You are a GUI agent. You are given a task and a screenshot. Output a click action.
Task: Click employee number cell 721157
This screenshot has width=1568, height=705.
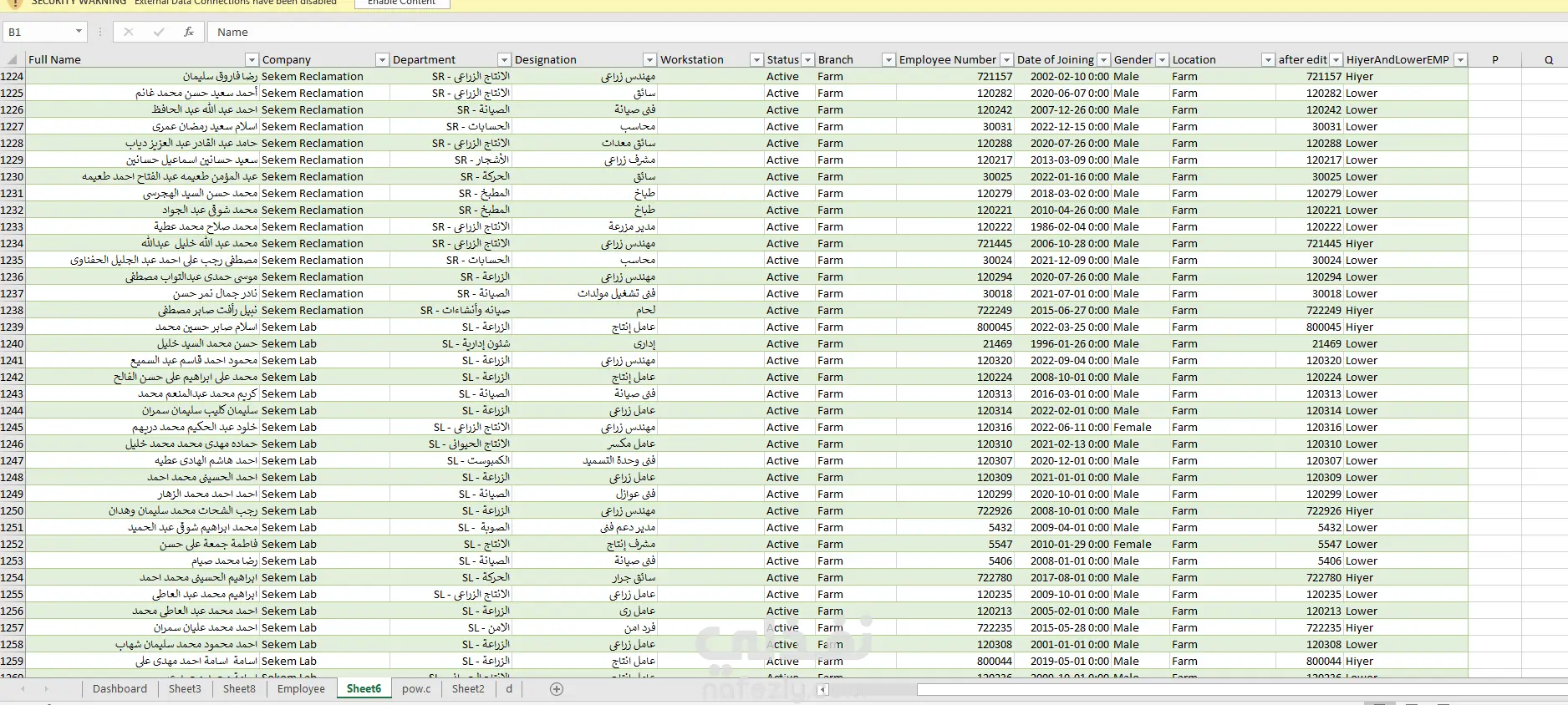point(955,76)
